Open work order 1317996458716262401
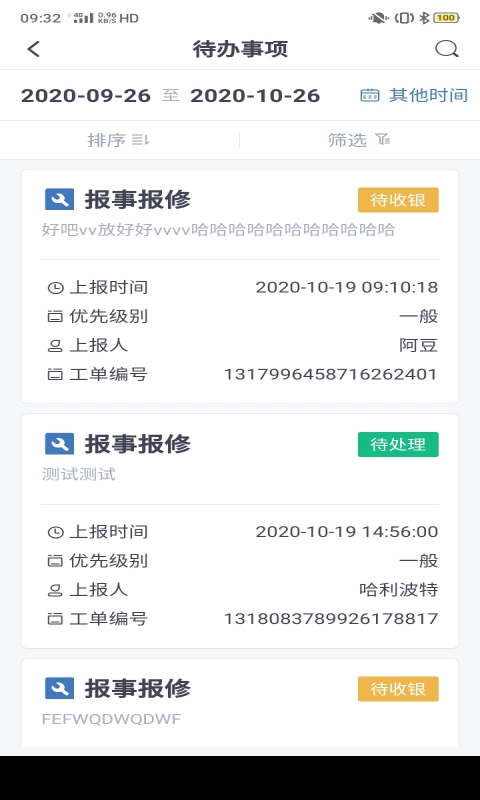This screenshot has width=480, height=800. coord(240,287)
